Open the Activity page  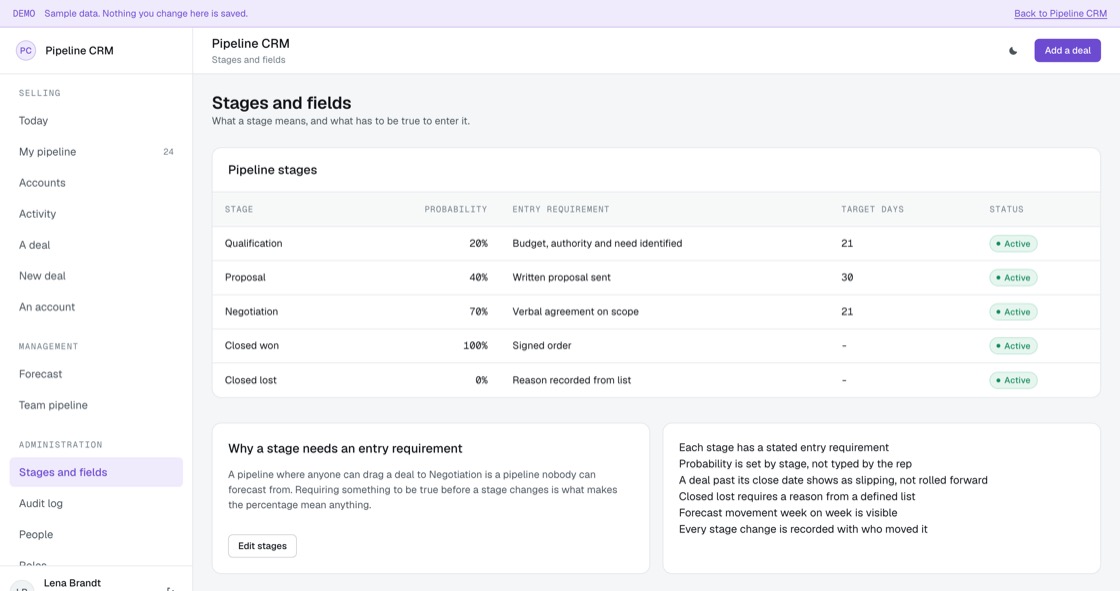[96, 214]
